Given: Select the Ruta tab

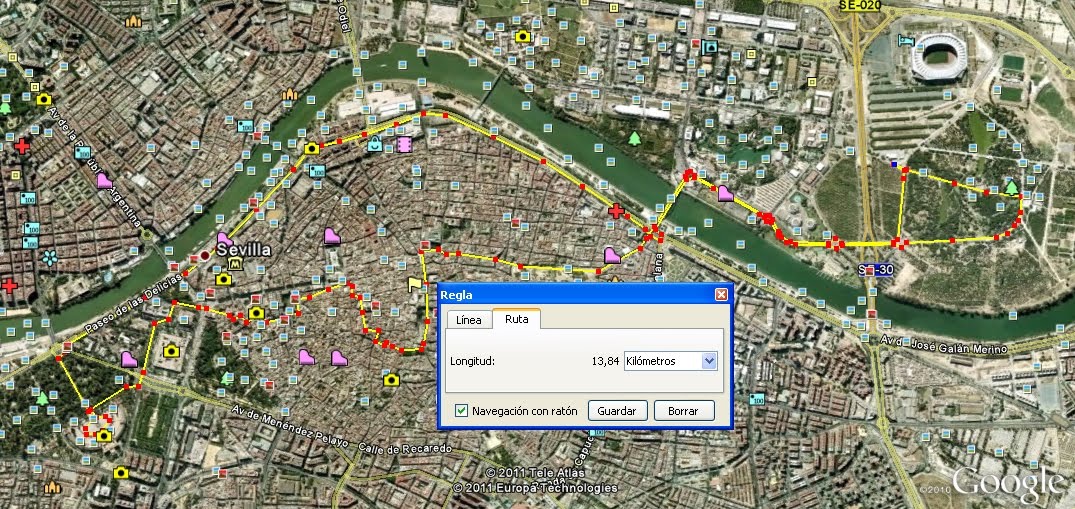Looking at the screenshot, I should pos(516,319).
